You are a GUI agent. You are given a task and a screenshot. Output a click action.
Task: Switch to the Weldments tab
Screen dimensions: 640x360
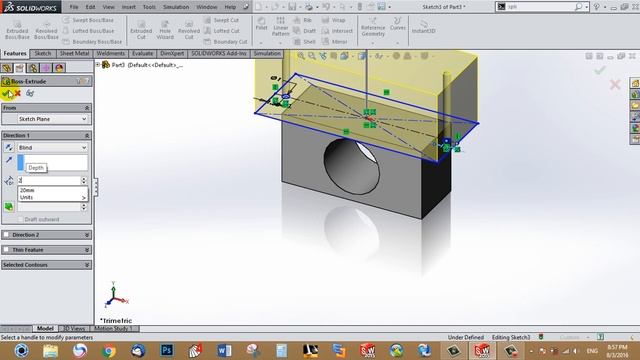pyautogui.click(x=111, y=53)
